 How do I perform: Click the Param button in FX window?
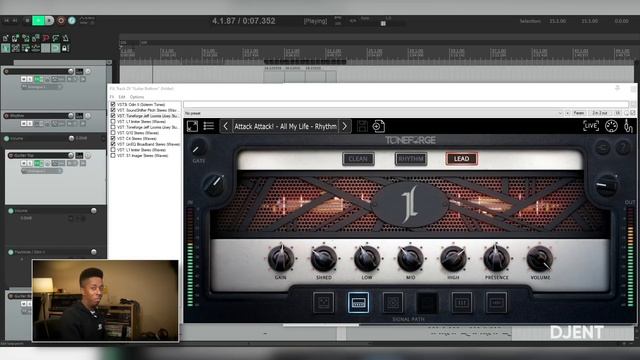[579, 113]
